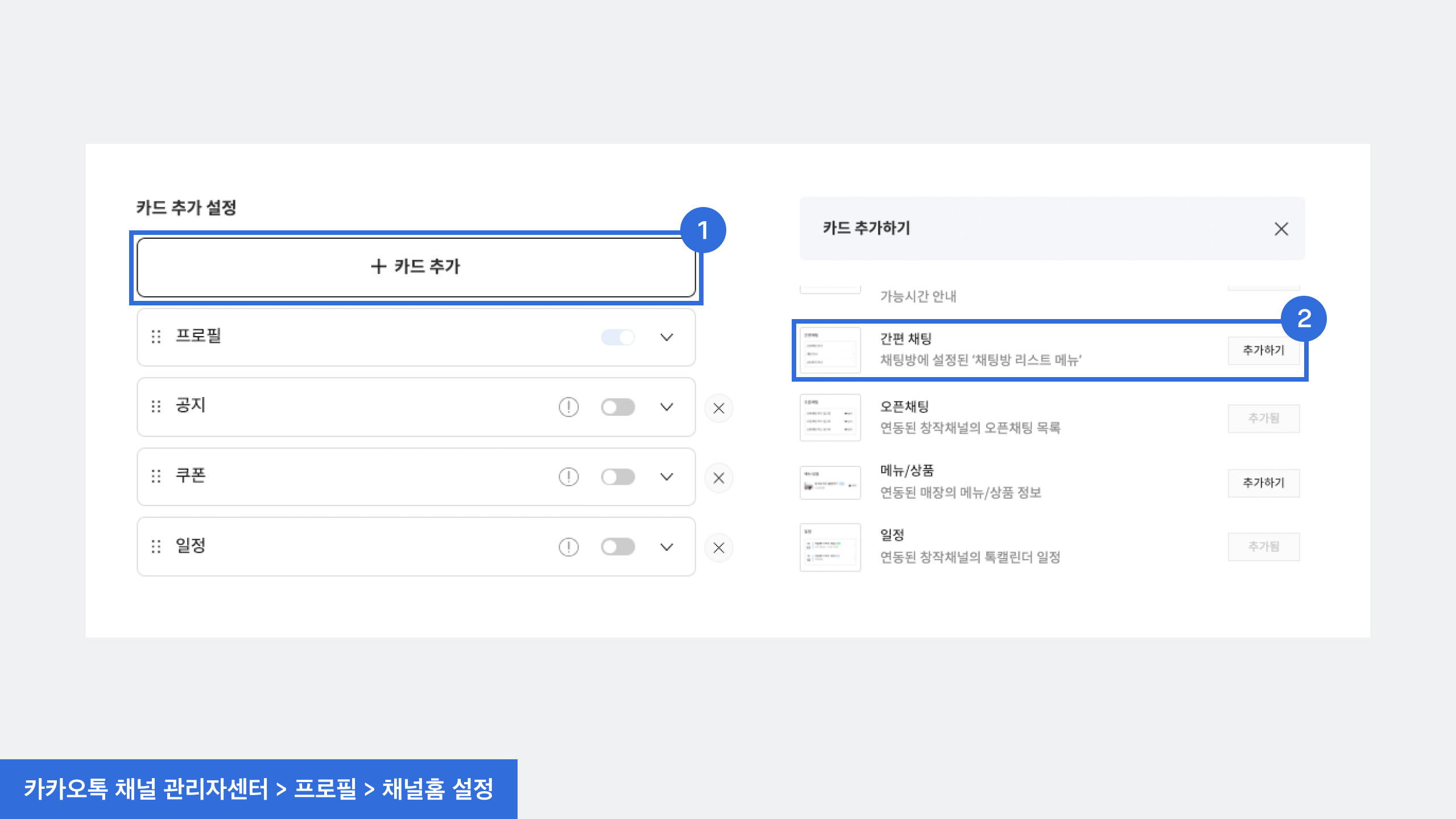
Task: Close the 카드 추가하기 panel
Action: [x=1281, y=229]
